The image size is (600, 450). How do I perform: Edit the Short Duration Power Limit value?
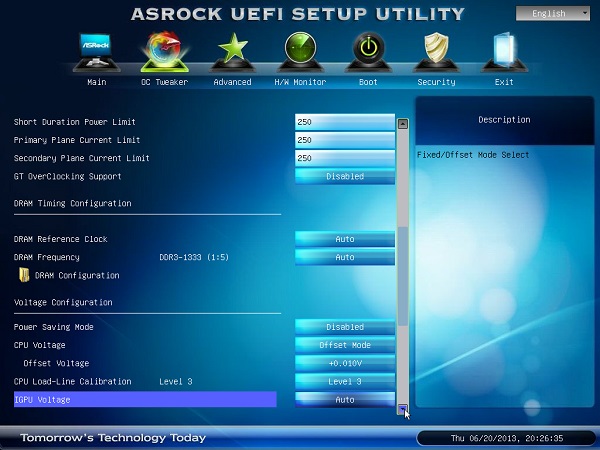click(x=345, y=122)
